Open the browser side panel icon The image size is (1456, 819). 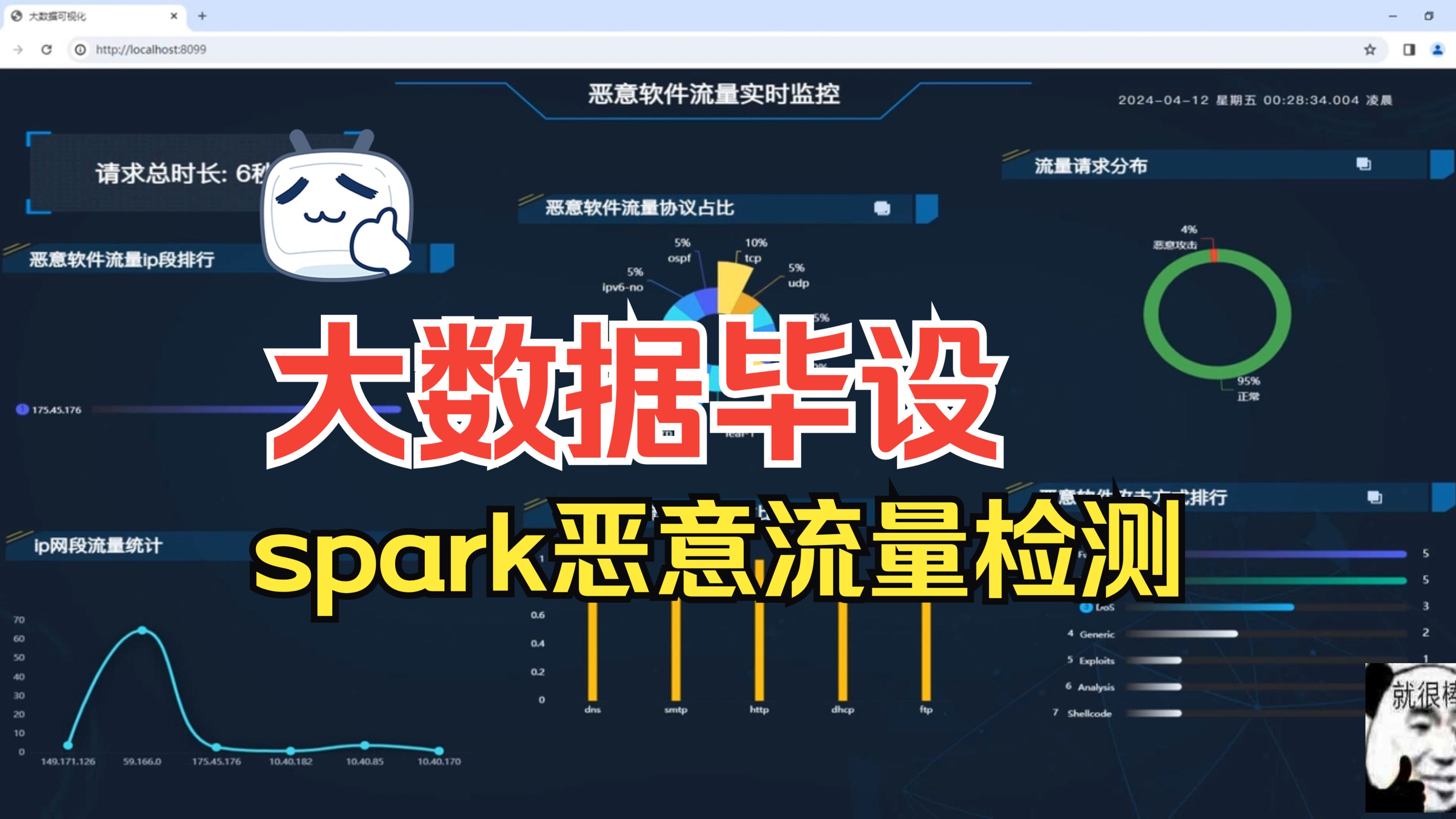coord(1409,50)
